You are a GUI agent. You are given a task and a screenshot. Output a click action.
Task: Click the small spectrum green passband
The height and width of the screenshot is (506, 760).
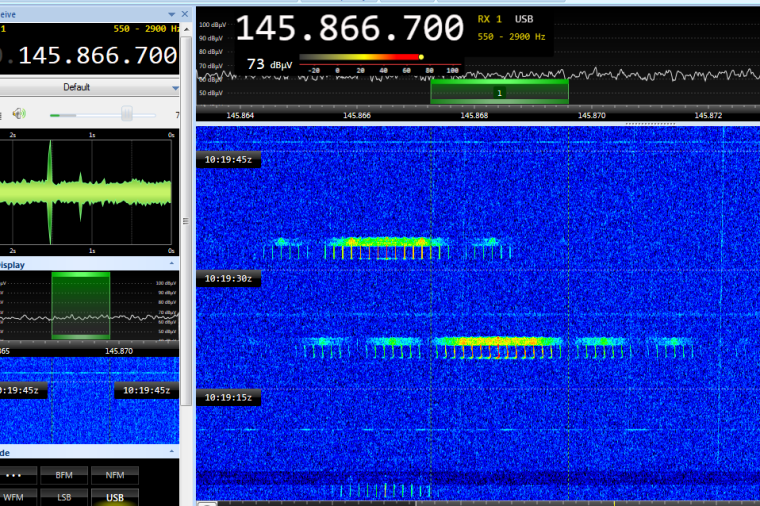80,305
